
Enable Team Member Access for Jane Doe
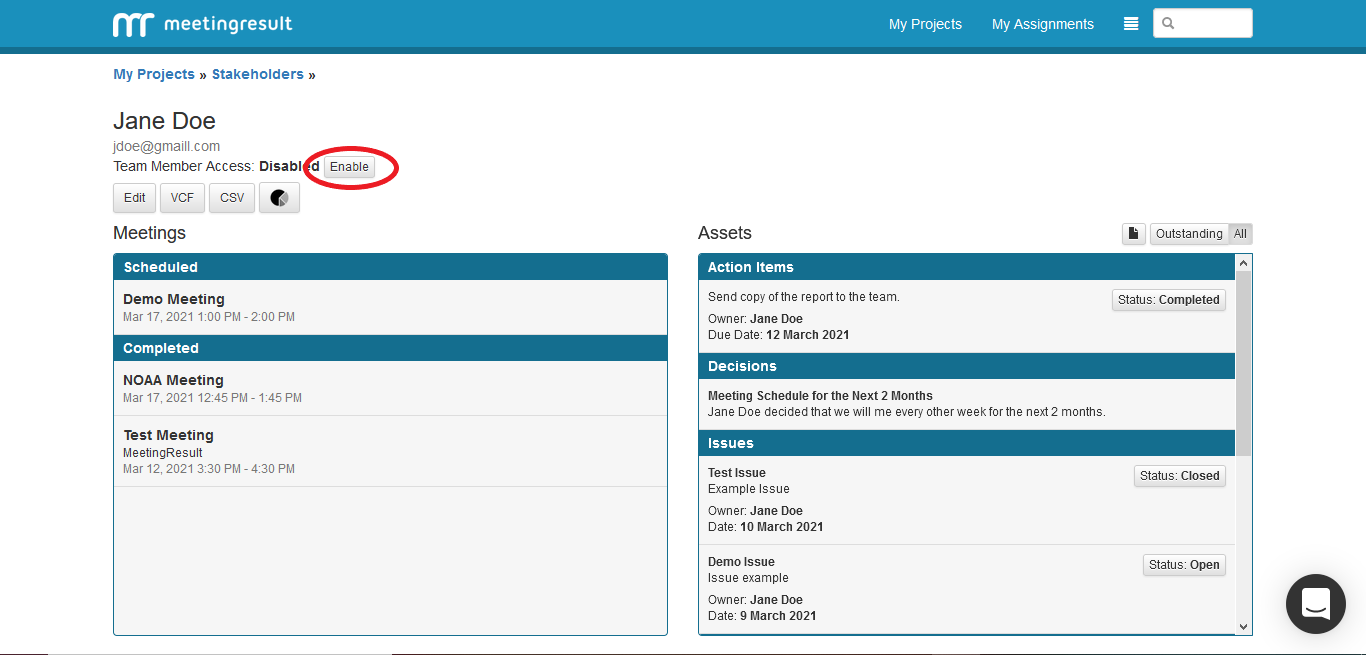coord(349,167)
